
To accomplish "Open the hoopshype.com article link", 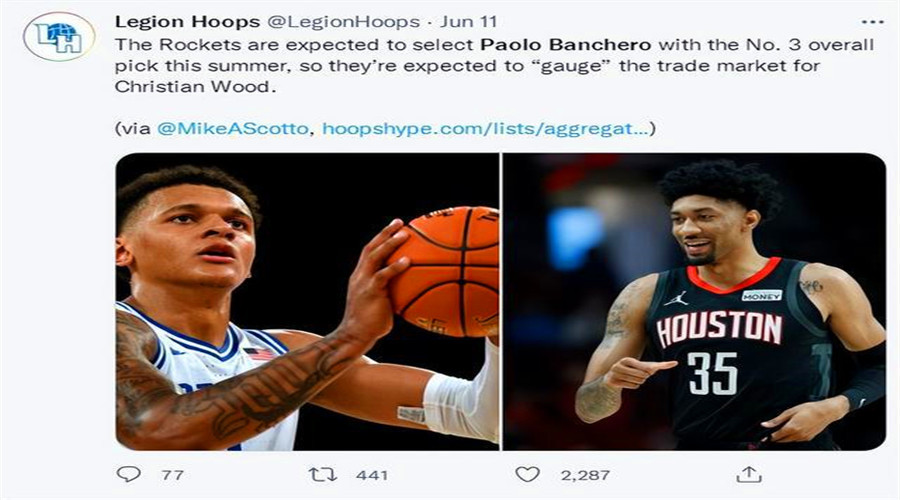I will [x=485, y=129].
